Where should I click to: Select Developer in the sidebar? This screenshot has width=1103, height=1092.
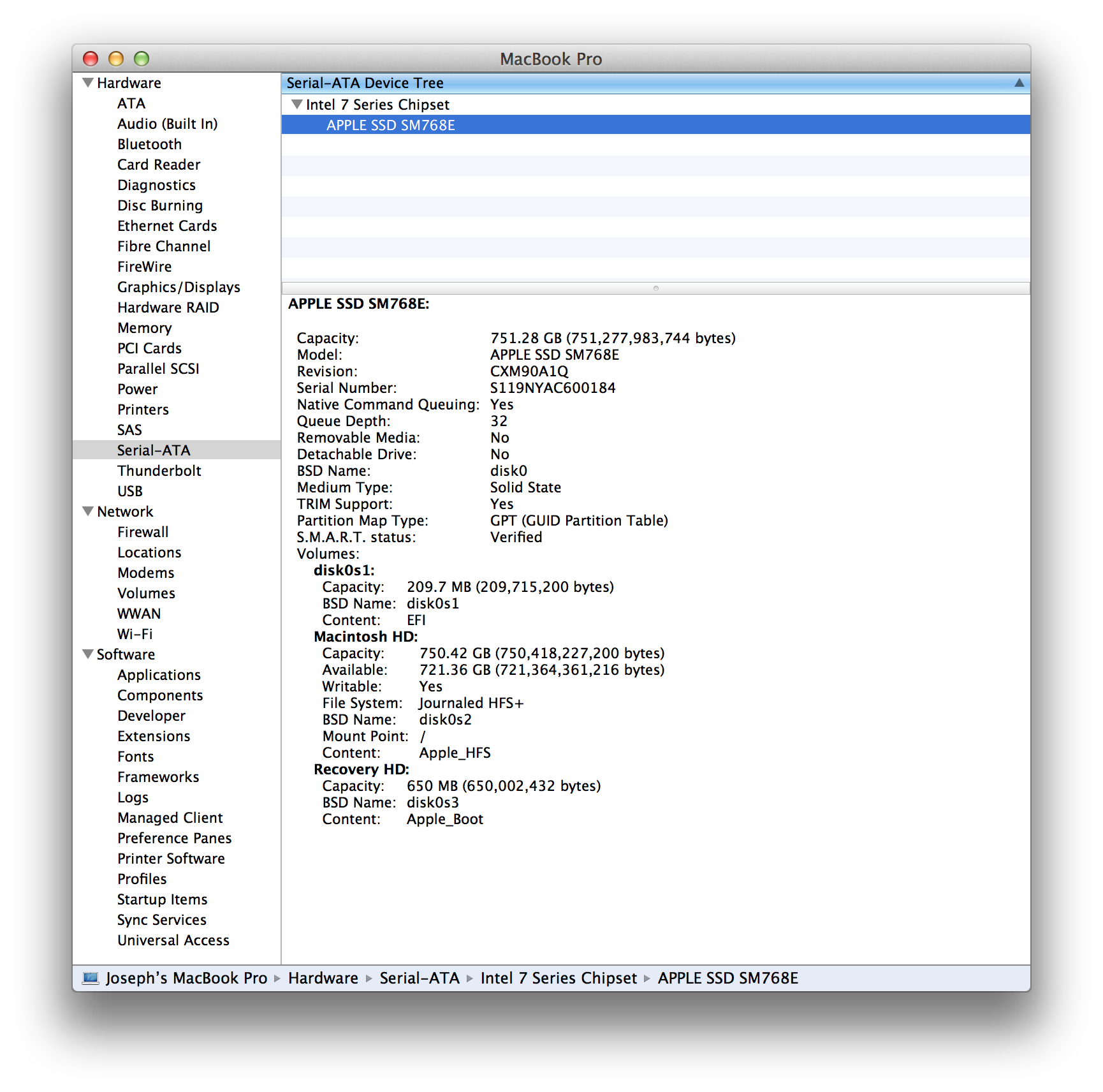pos(152,716)
